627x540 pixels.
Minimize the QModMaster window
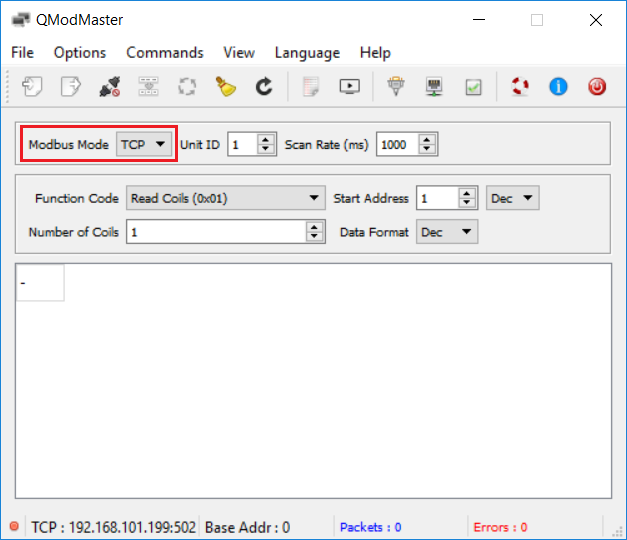(x=479, y=20)
